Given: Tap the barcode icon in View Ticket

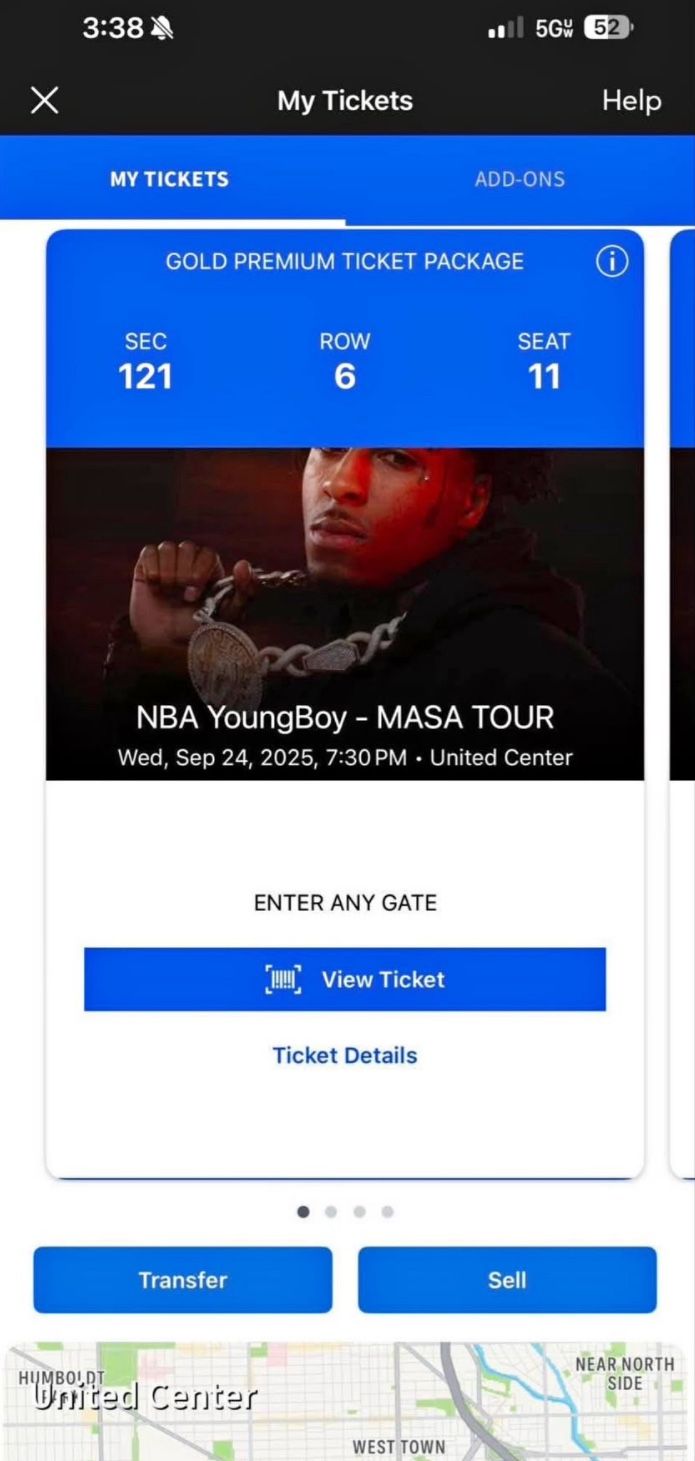Looking at the screenshot, I should point(282,980).
